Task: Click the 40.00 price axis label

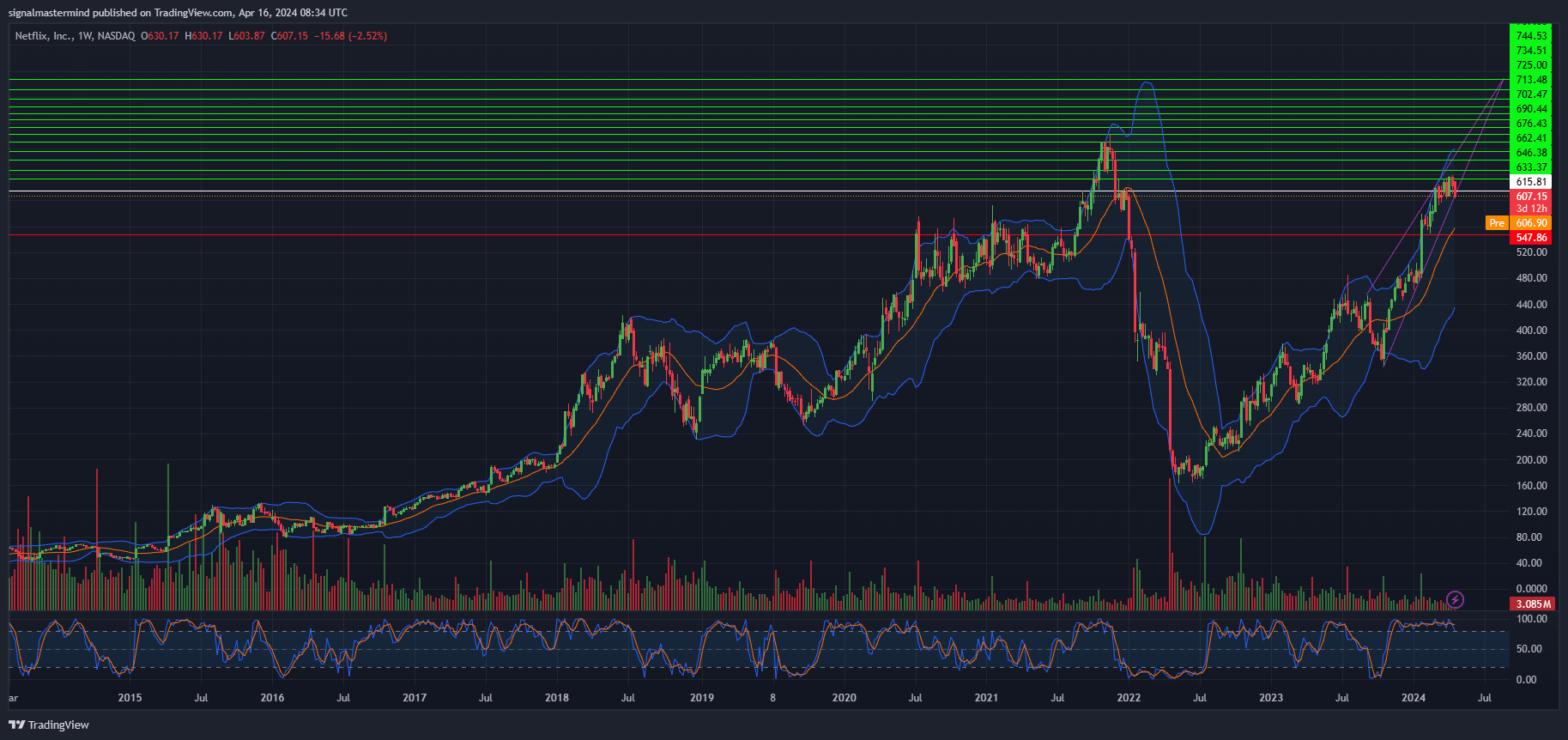Action: click(1531, 563)
